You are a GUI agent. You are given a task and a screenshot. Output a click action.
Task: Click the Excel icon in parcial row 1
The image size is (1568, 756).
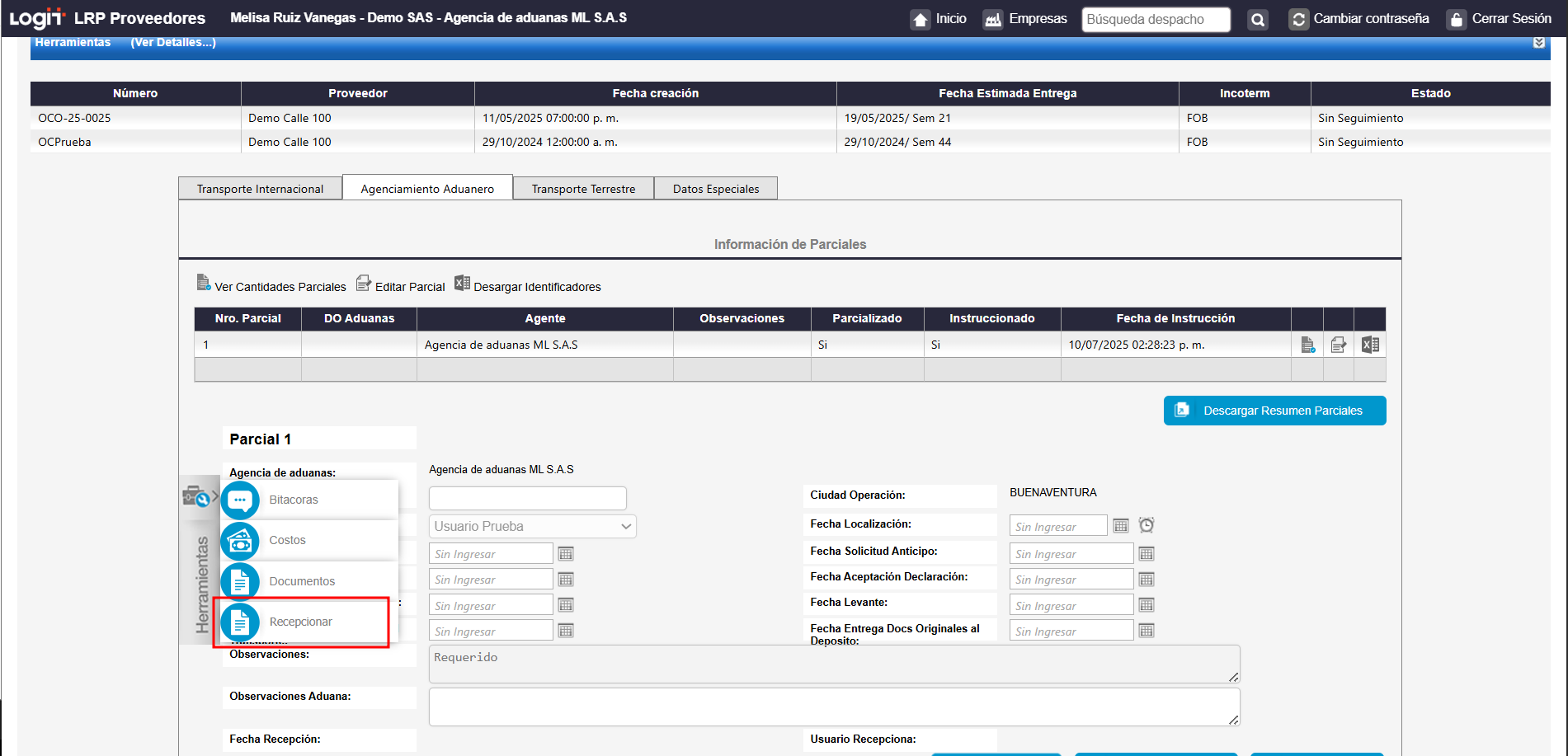(x=1370, y=345)
